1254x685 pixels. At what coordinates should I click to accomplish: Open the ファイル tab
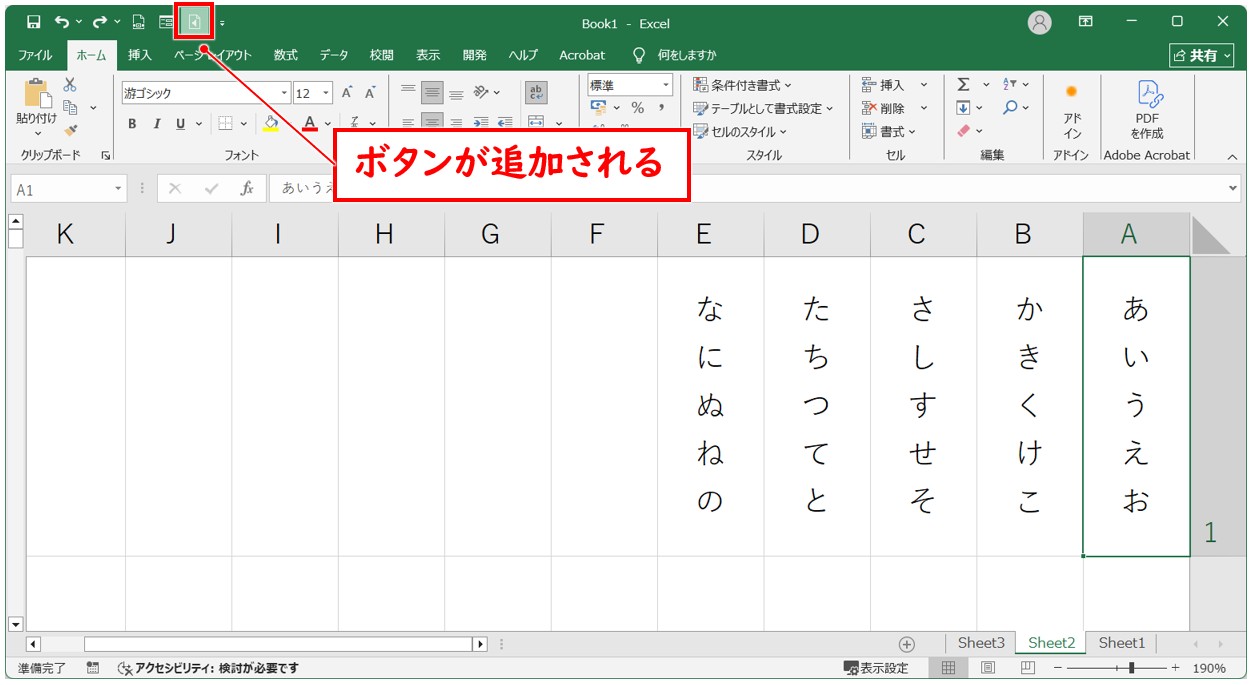coord(36,55)
